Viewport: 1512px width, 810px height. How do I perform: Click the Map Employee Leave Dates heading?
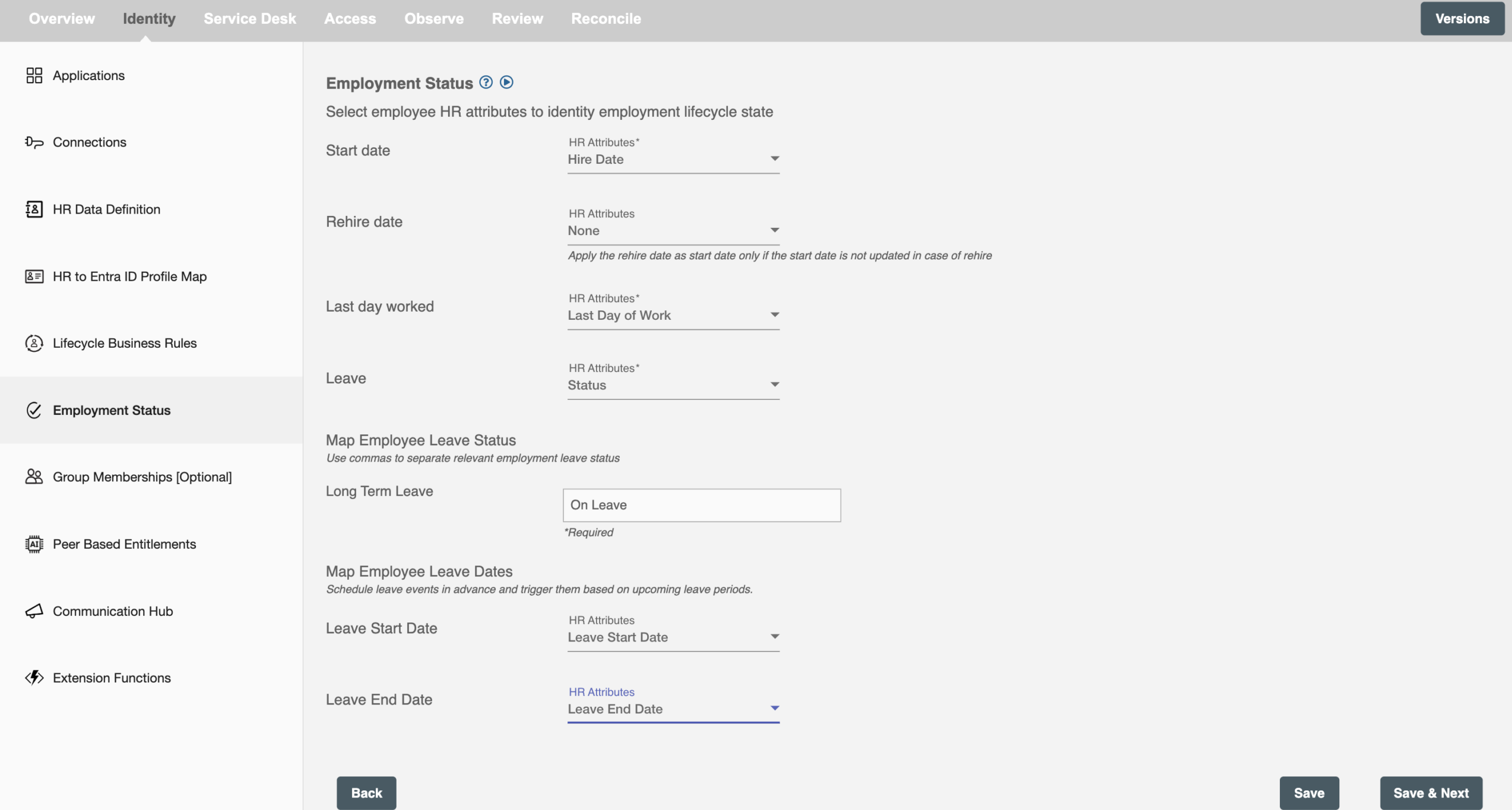pos(419,571)
